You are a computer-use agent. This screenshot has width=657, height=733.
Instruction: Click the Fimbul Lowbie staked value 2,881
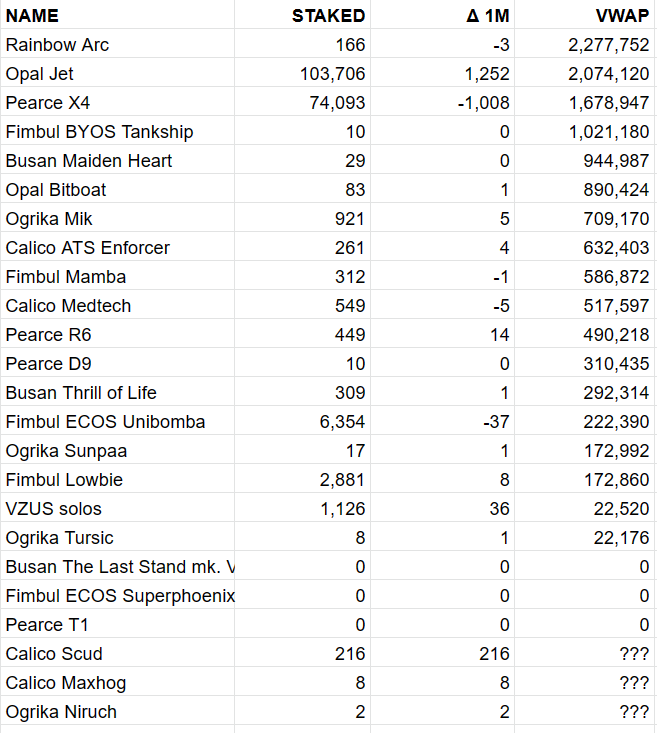(x=342, y=480)
